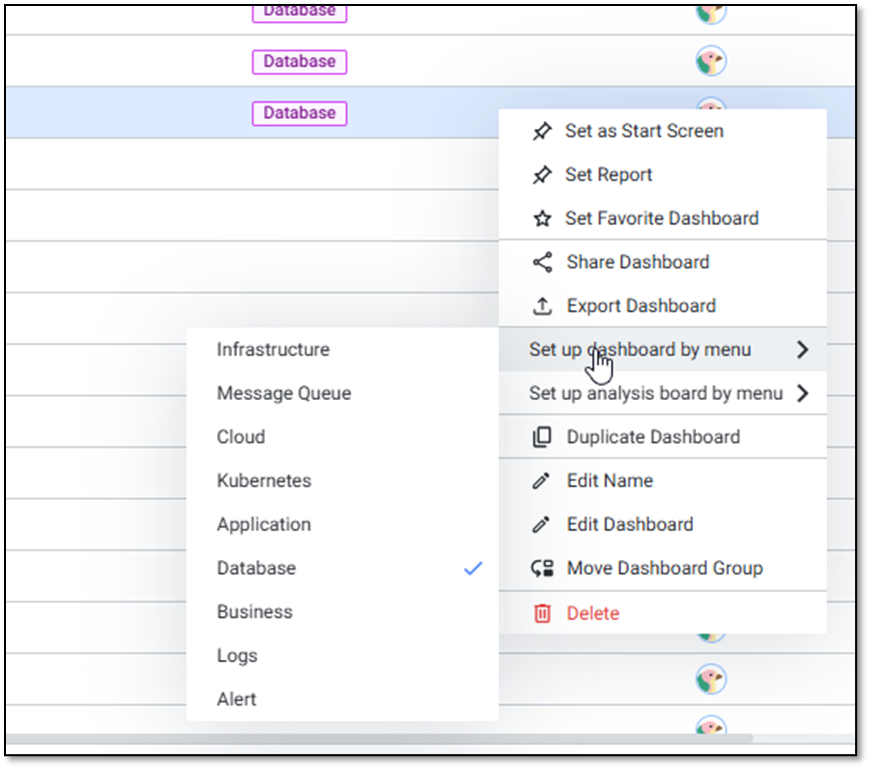The width and height of the screenshot is (870, 769).
Task: Click the Move Dashboard Group icon
Action: [542, 569]
